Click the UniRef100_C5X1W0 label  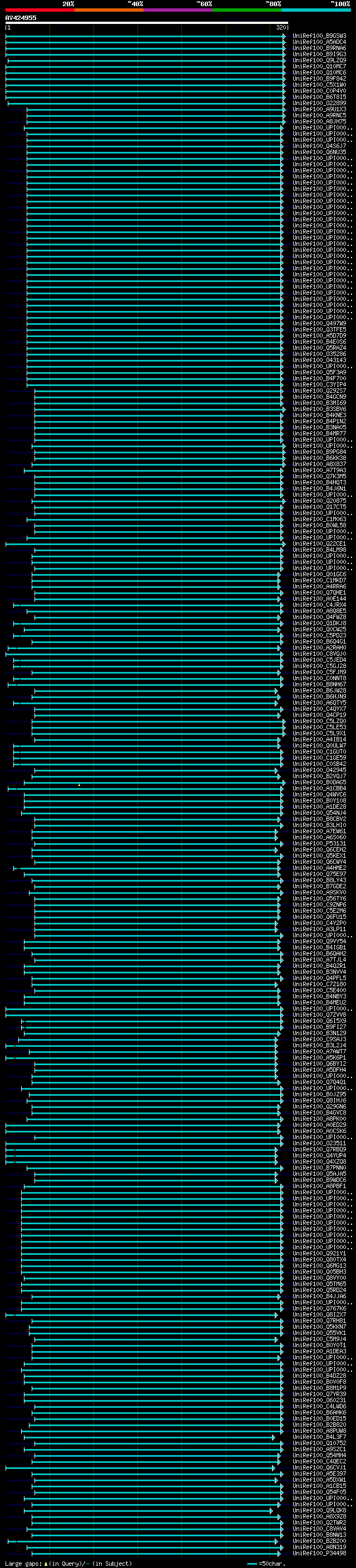(319, 85)
